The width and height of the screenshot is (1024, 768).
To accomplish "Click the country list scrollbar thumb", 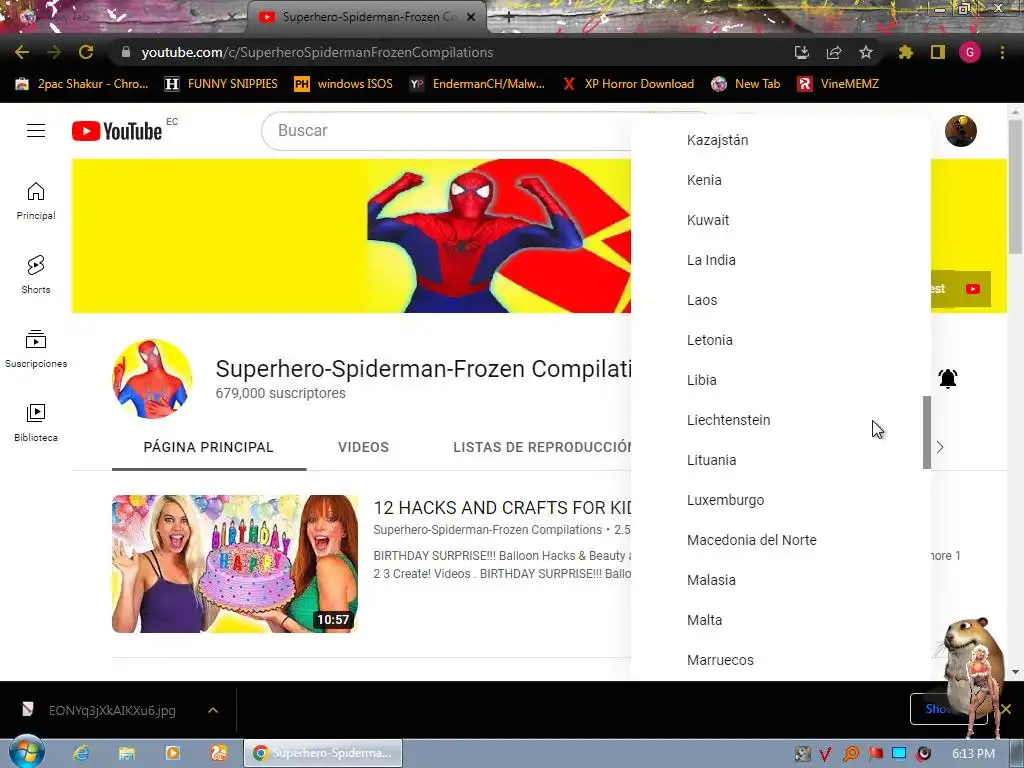I will point(926,432).
